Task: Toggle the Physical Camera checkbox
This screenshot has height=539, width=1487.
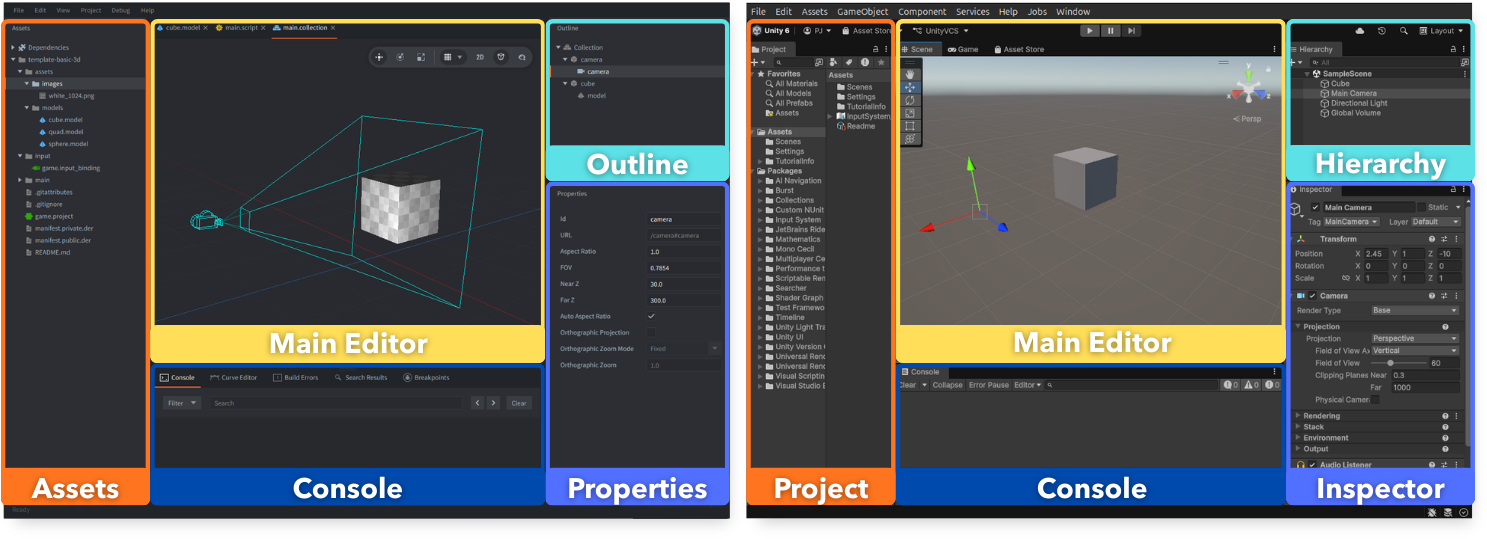Action: [1374, 400]
